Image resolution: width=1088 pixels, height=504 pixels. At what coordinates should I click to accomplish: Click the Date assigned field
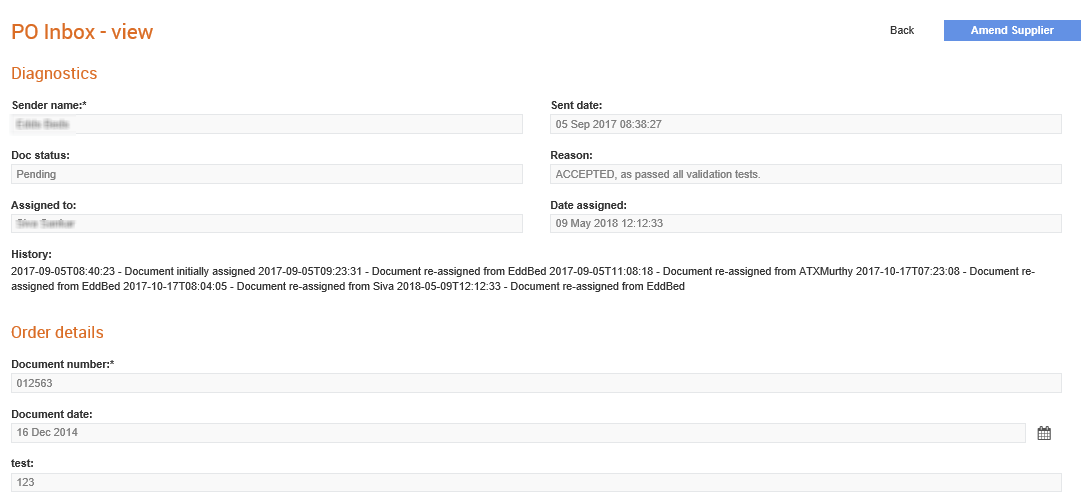tap(805, 223)
